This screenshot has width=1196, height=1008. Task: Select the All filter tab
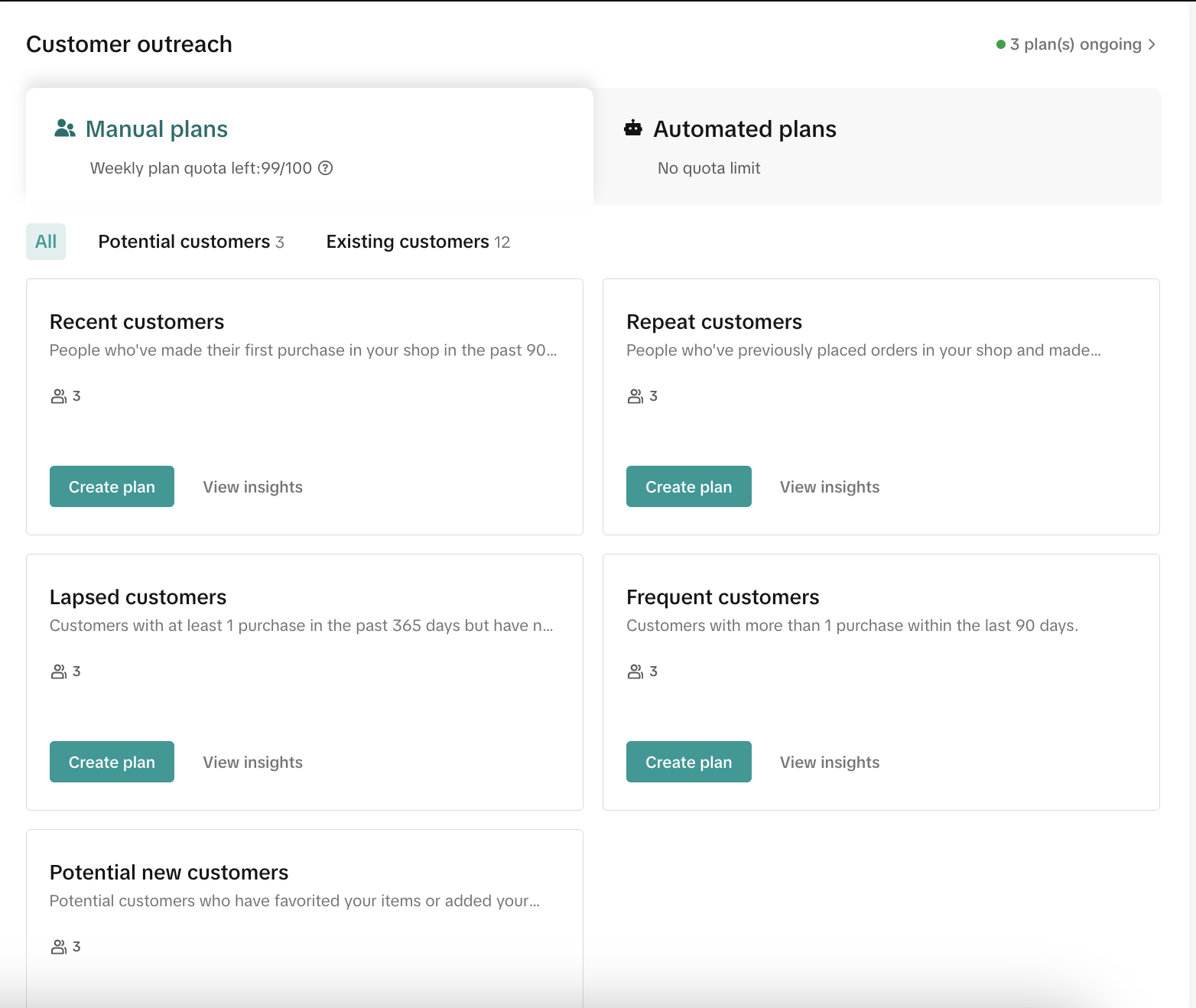[x=46, y=242]
